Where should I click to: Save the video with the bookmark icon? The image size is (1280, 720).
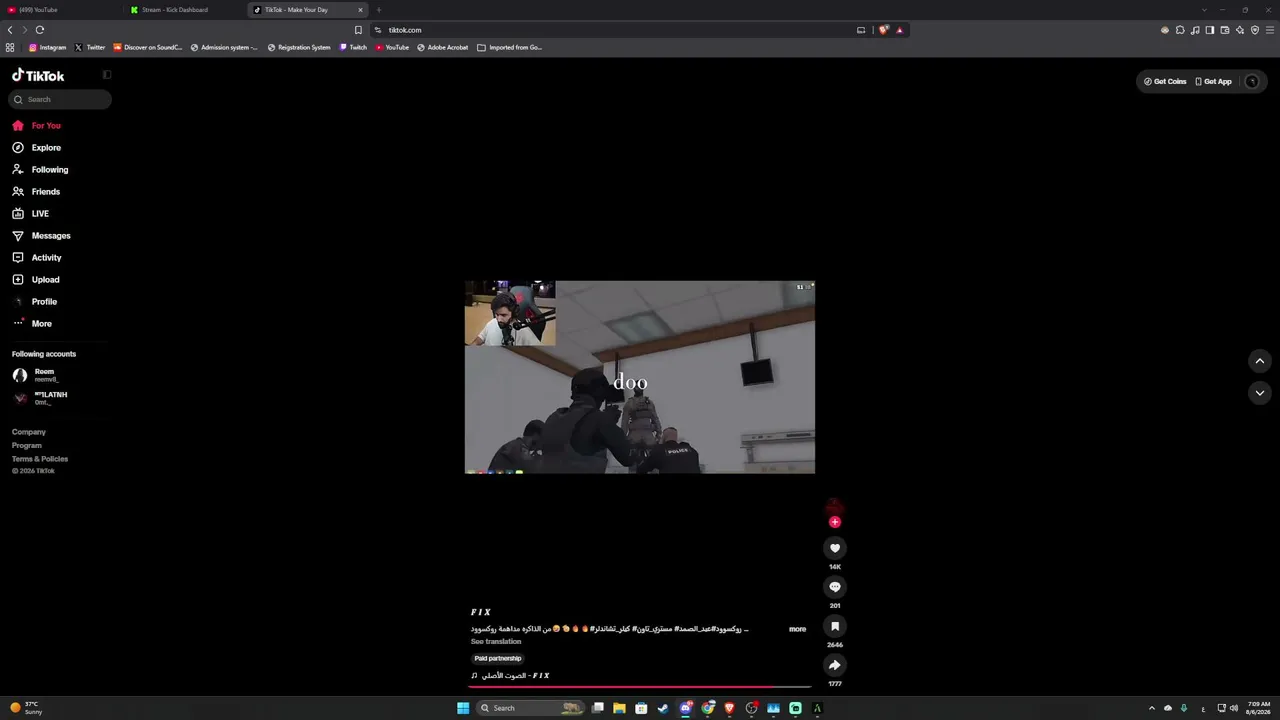click(835, 626)
